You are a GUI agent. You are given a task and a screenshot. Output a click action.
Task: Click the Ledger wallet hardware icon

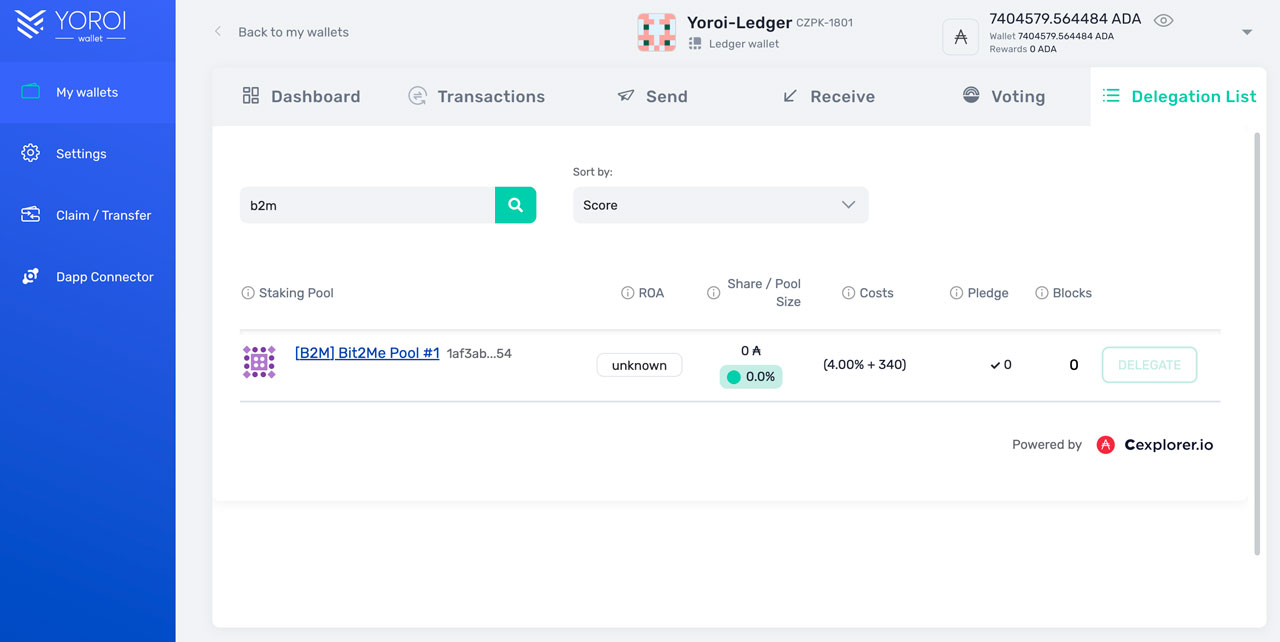[695, 44]
